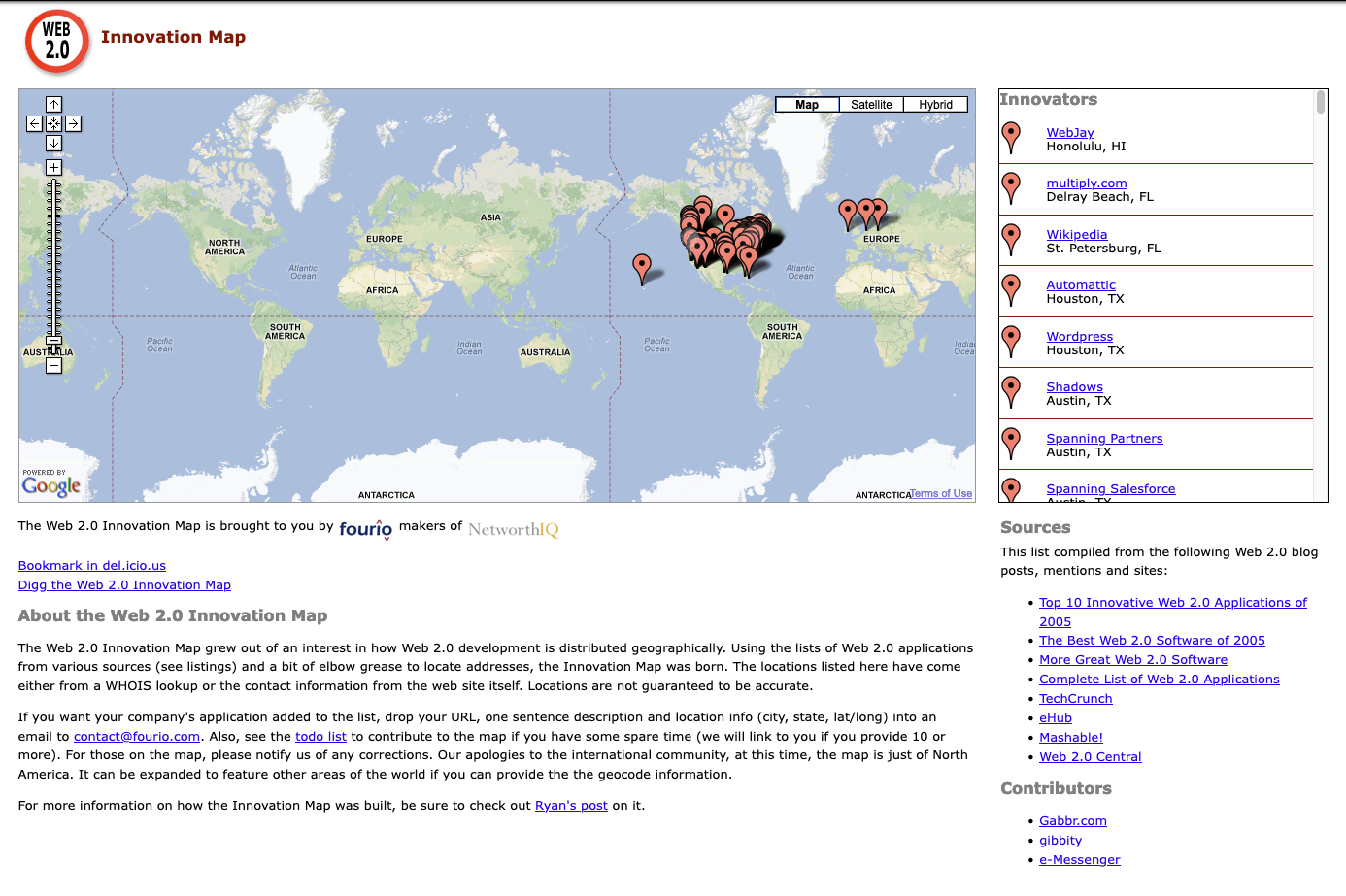Pan the map left with the arrow
The width and height of the screenshot is (1346, 896).
35,123
